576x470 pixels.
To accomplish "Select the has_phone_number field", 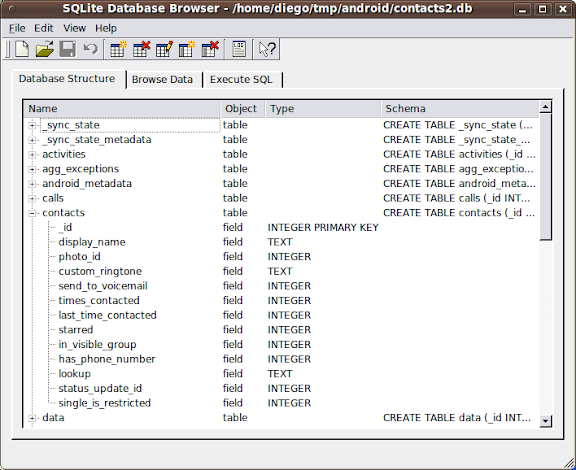I will (107, 359).
